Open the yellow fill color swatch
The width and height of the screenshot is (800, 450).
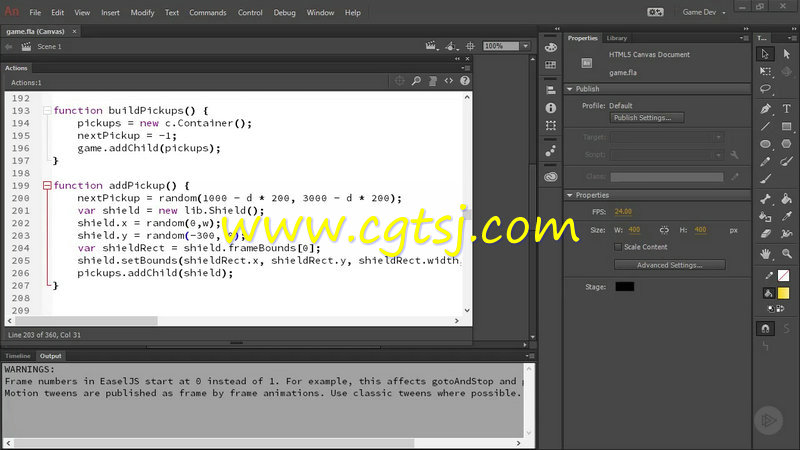pos(783,293)
